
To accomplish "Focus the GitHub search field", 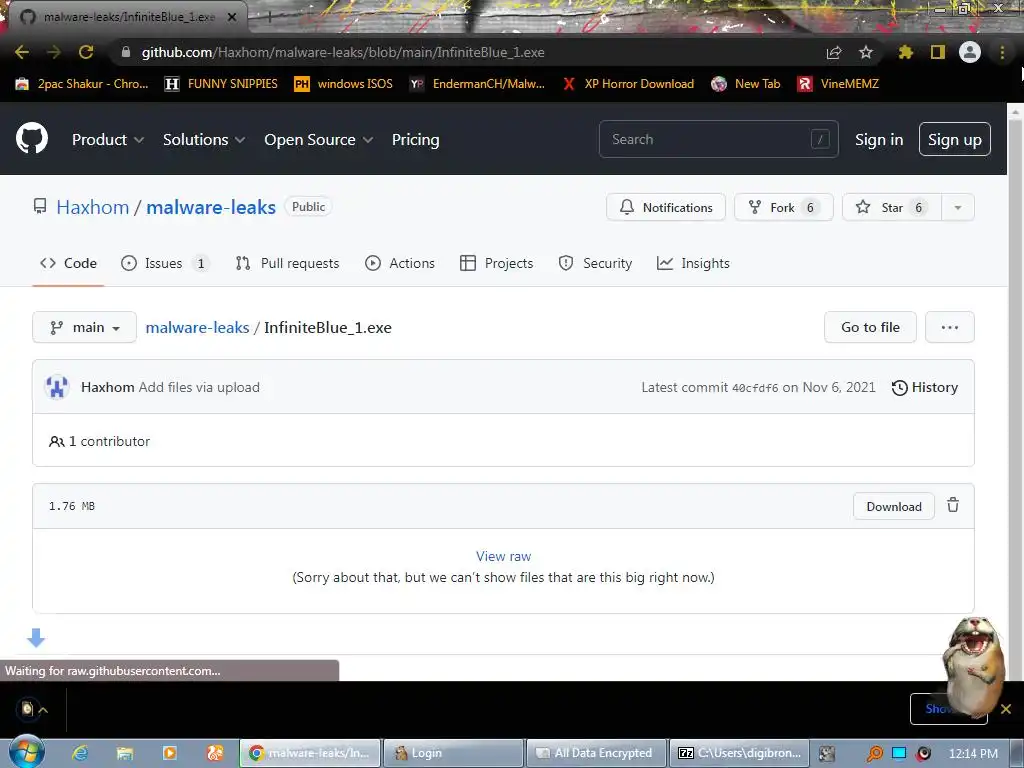I will 718,139.
